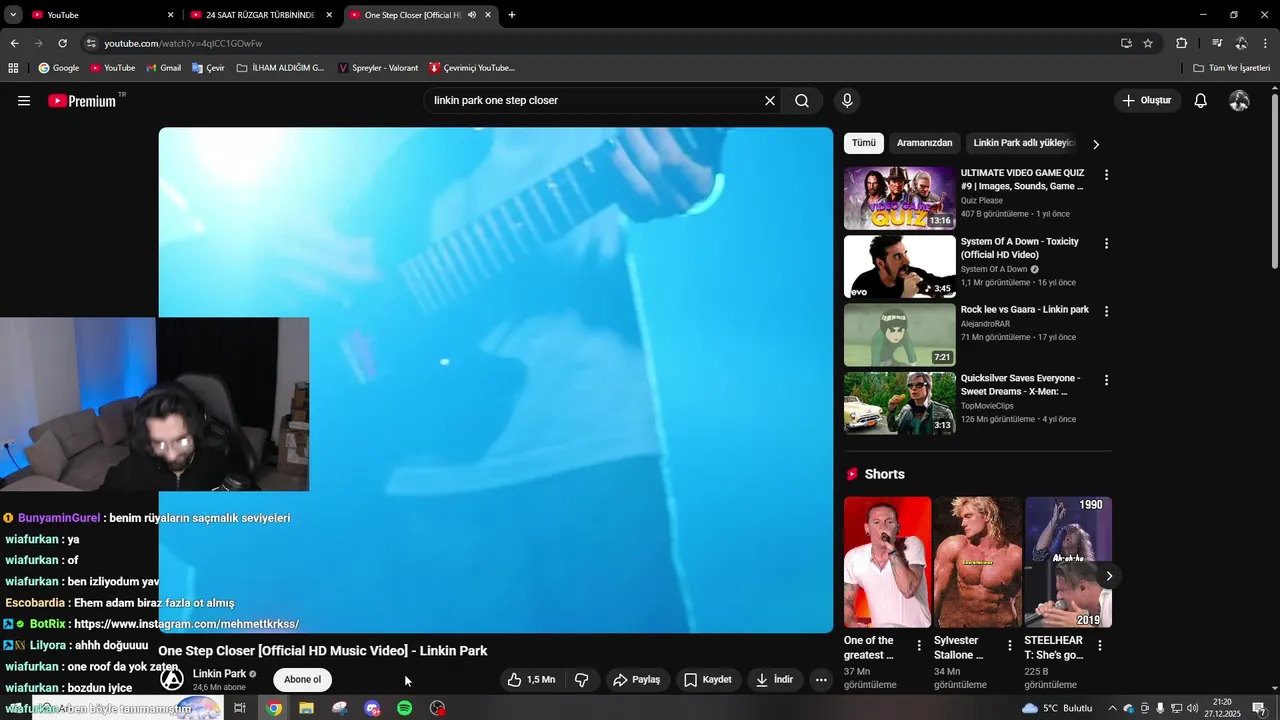Open the YouTube hamburger guide menu
Image resolution: width=1280 pixels, height=720 pixels.
(24, 101)
